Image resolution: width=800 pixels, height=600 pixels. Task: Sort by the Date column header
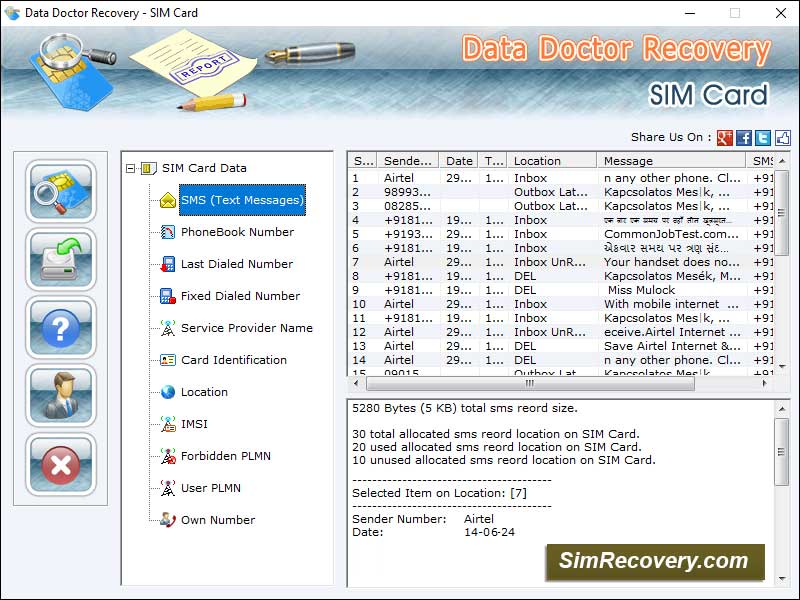pos(459,161)
